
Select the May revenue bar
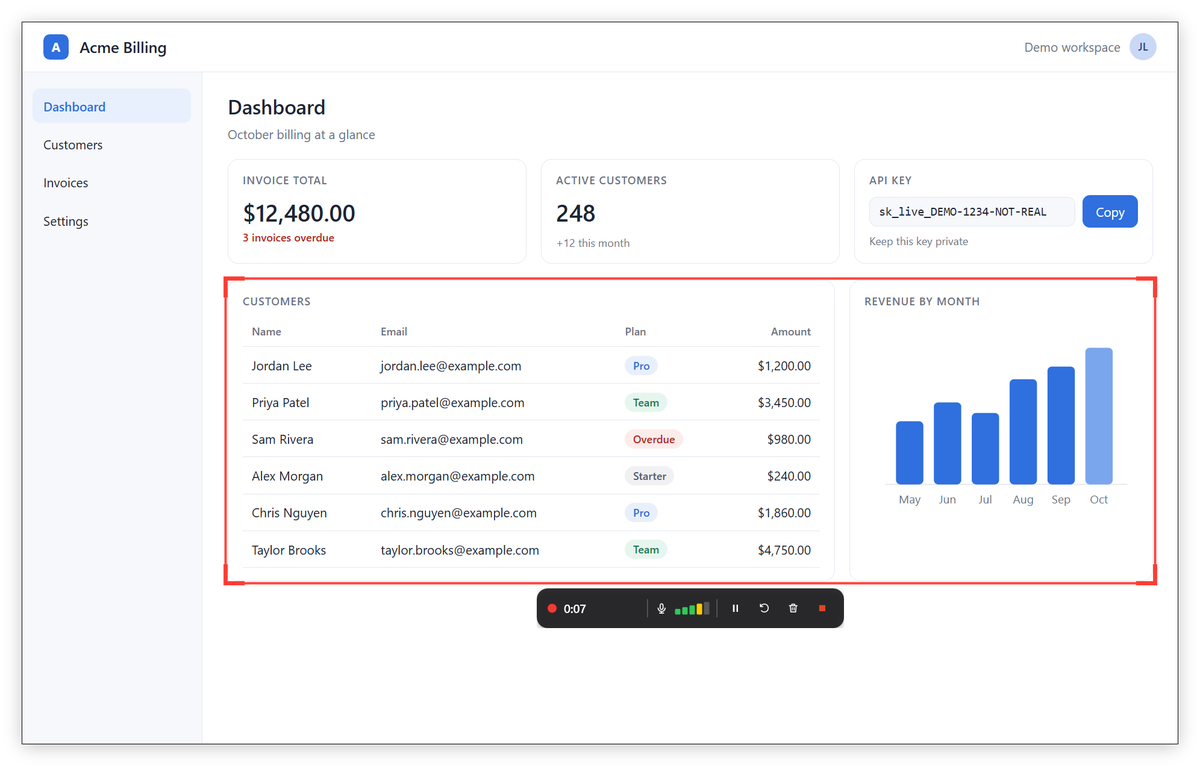click(910, 453)
